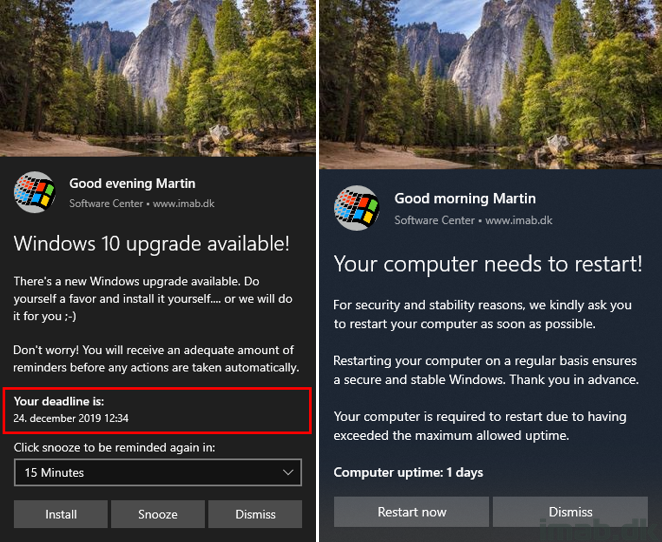Viewport: 662px width, 542px height.
Task: Dismiss the computer restart notification
Action: [570, 512]
